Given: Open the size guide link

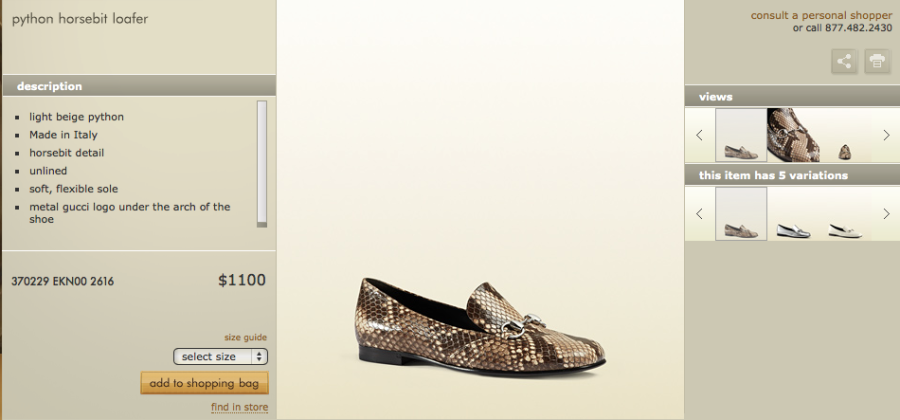Looking at the screenshot, I should (x=245, y=337).
